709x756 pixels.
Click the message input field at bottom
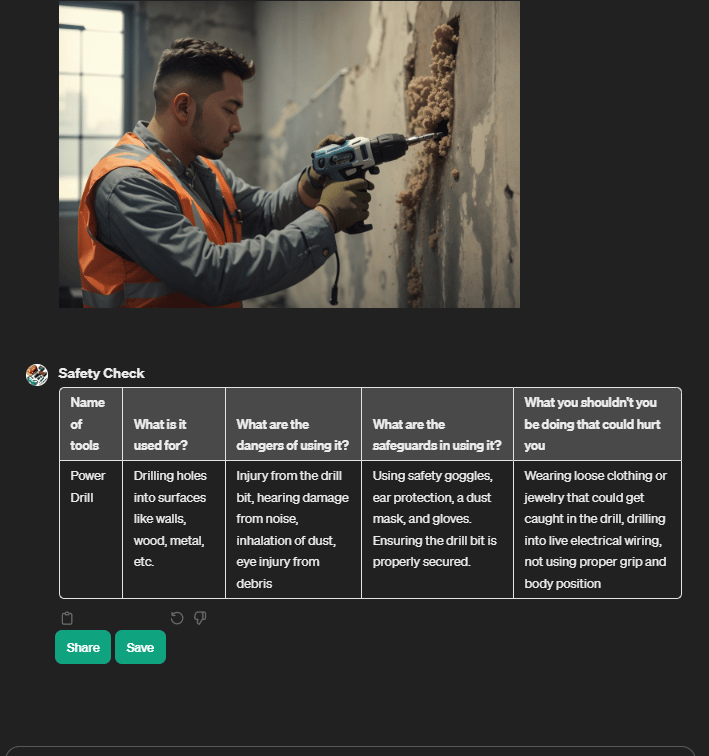(351, 751)
